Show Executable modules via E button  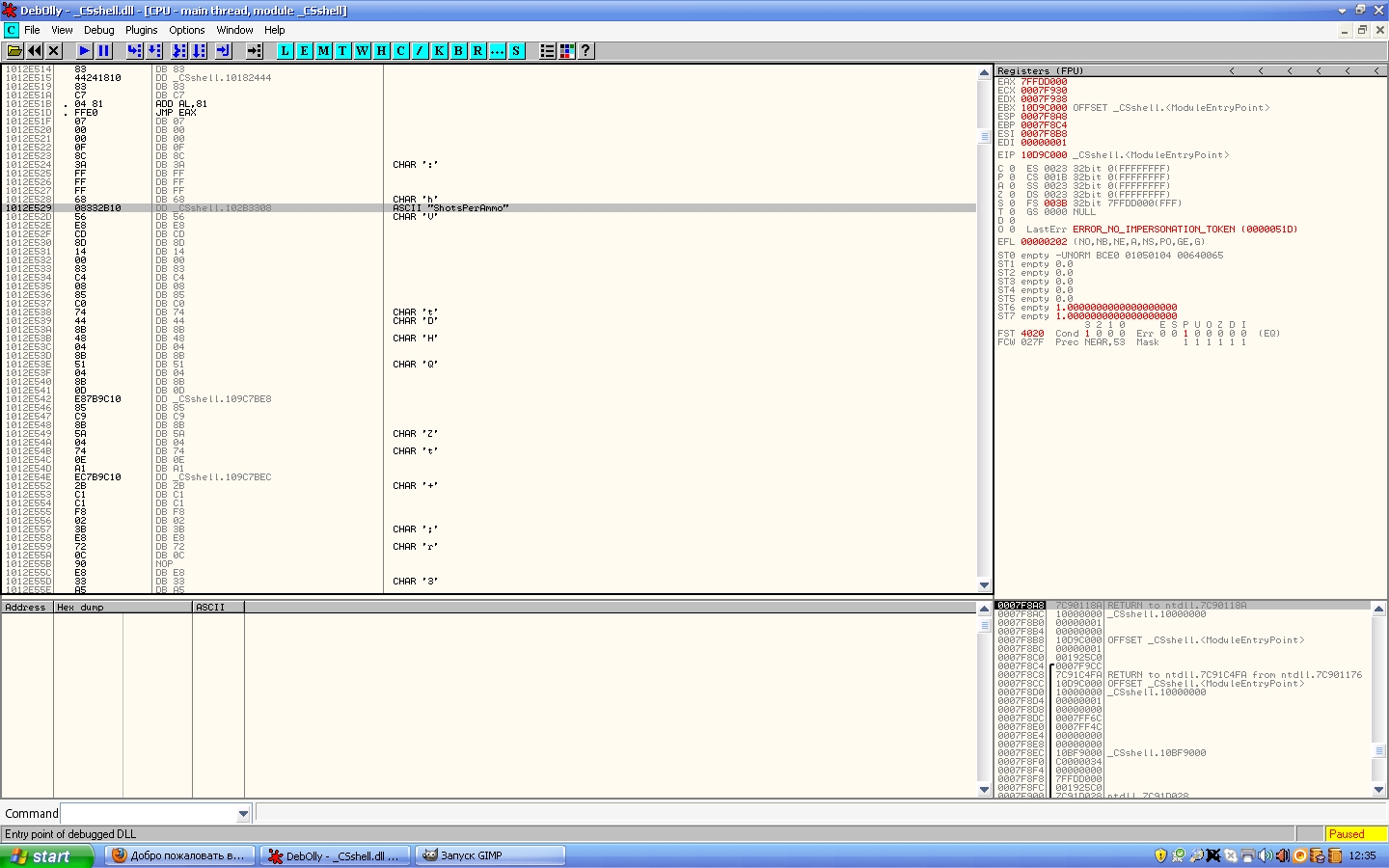coord(305,51)
